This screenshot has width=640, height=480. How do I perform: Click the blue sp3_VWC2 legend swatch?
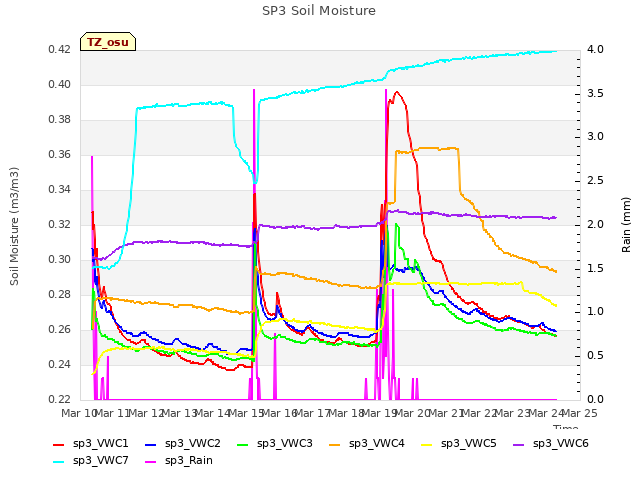(x=151, y=444)
